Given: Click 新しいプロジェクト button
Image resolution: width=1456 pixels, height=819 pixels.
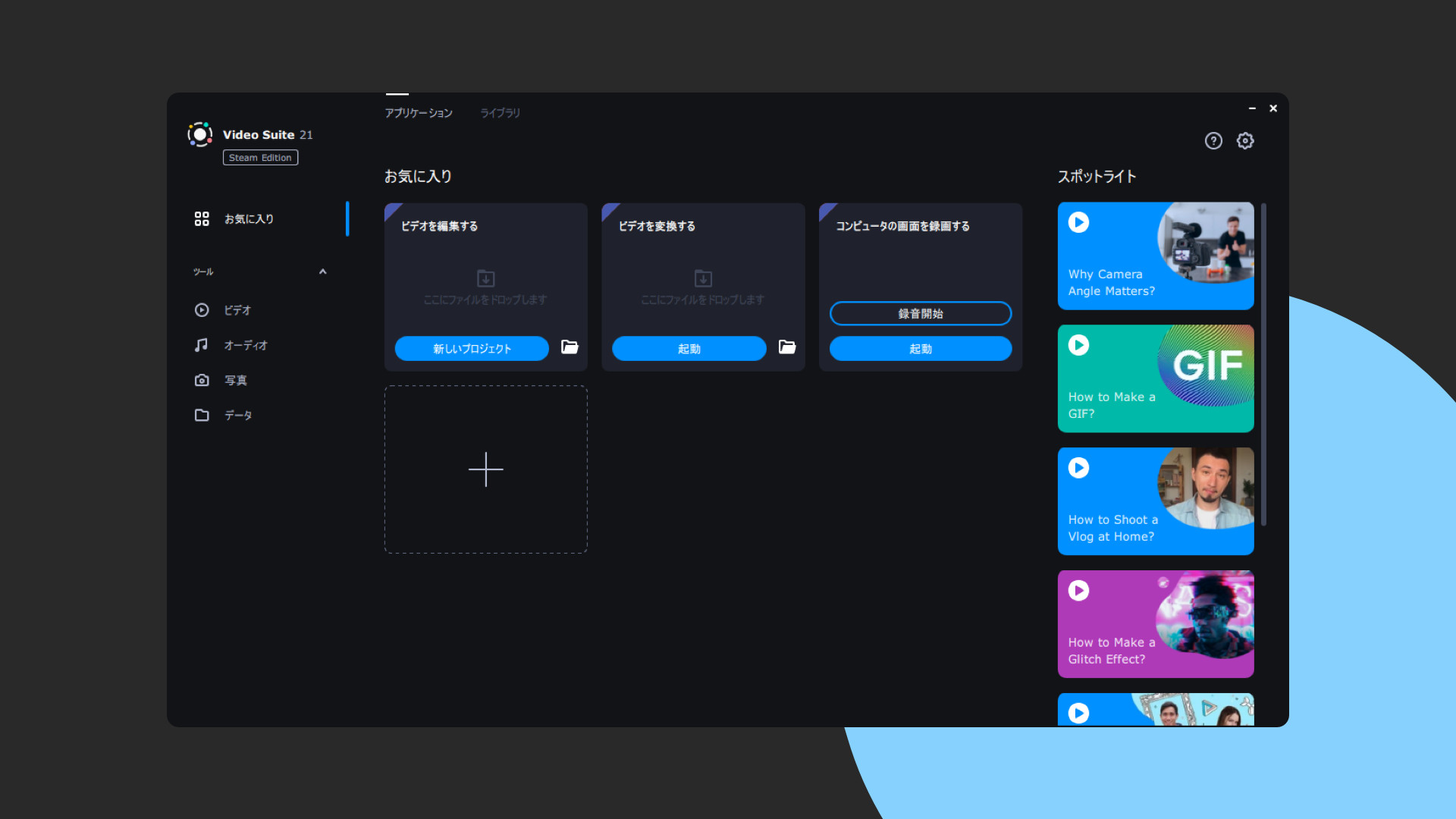Looking at the screenshot, I should click(472, 349).
